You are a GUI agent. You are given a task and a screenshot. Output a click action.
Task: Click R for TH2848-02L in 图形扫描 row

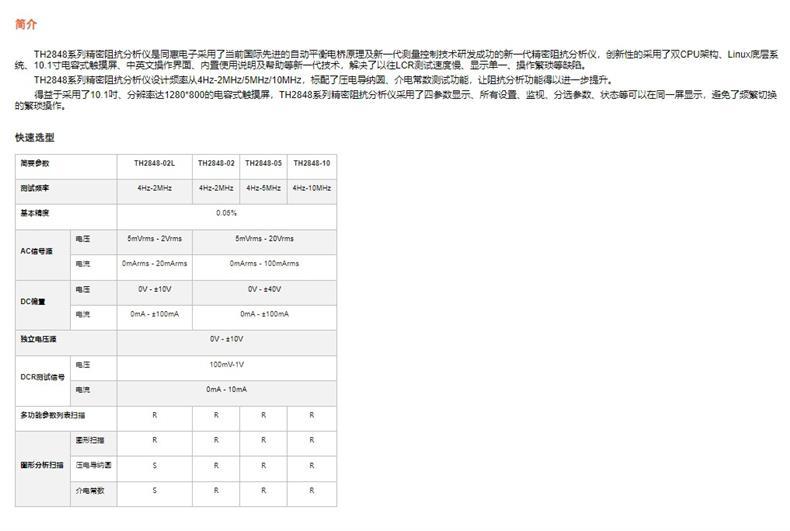tap(155, 440)
